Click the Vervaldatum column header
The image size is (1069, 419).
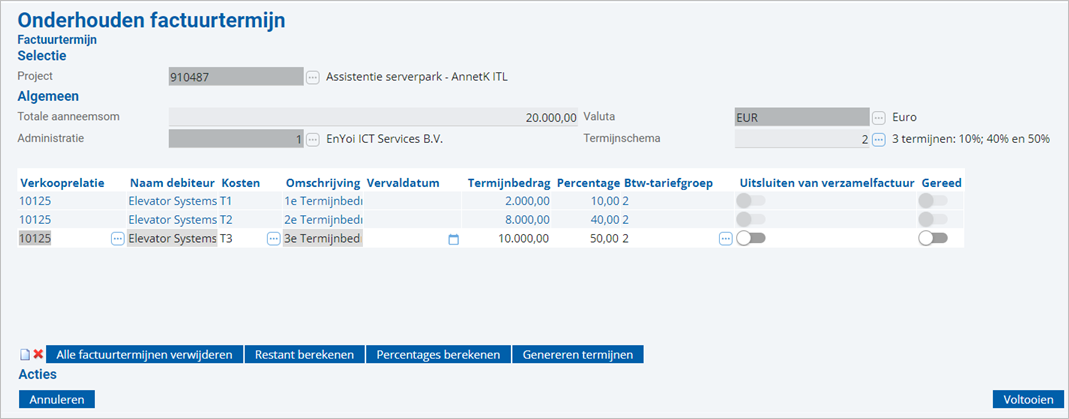pos(403,183)
